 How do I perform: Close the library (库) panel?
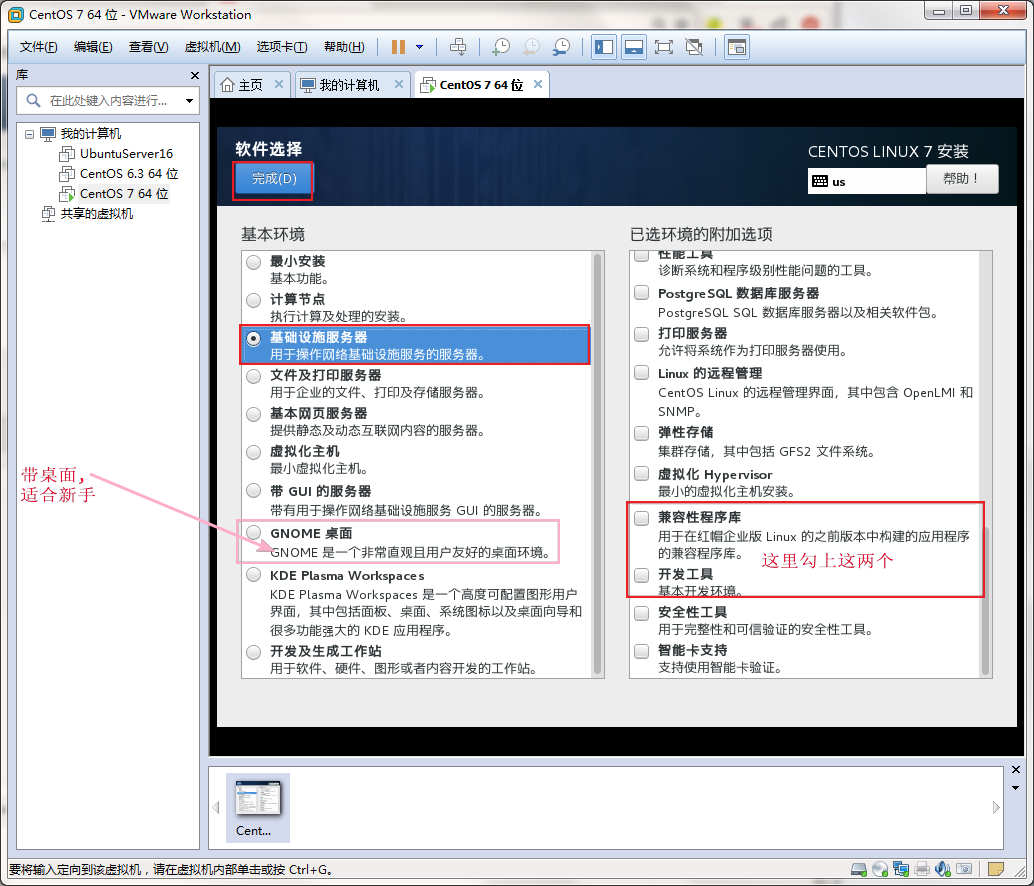coord(195,76)
